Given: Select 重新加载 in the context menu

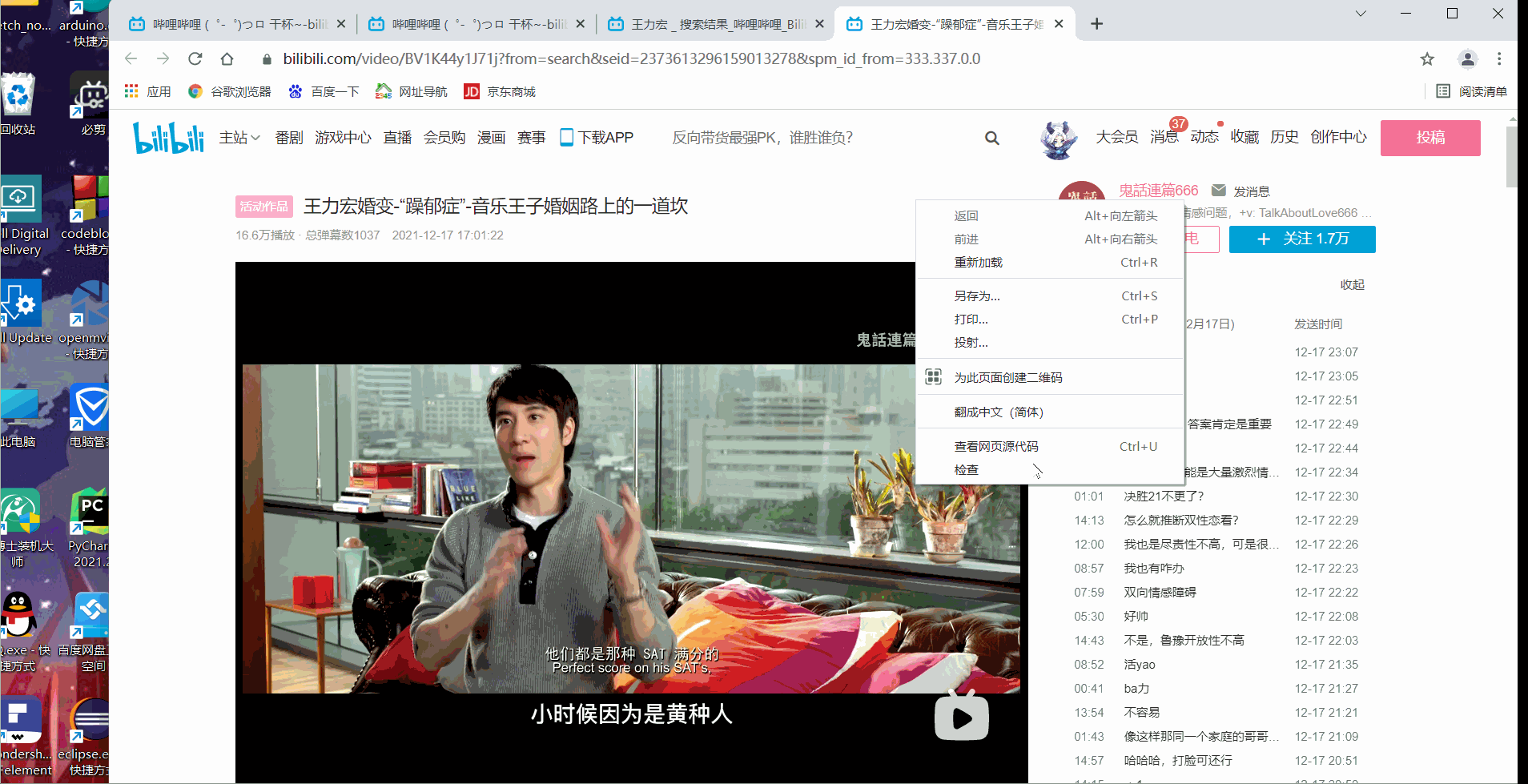Looking at the screenshot, I should pos(1050,262).
